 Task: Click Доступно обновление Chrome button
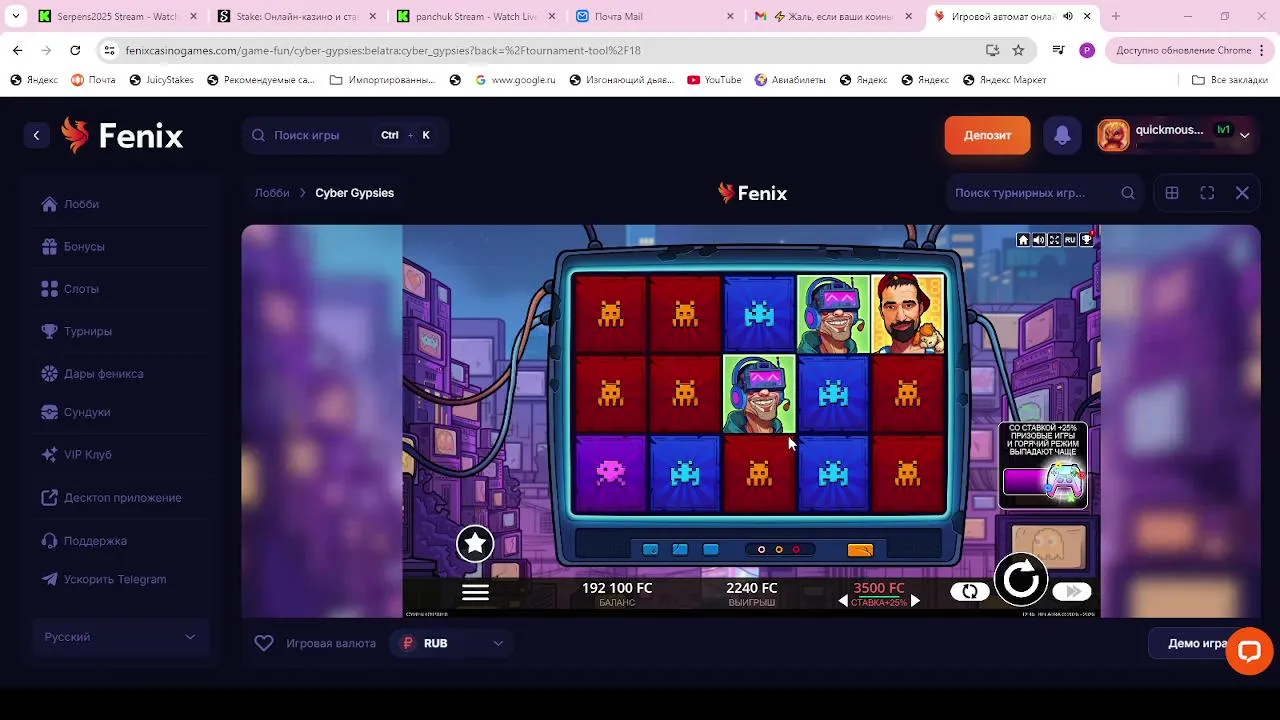click(1189, 50)
